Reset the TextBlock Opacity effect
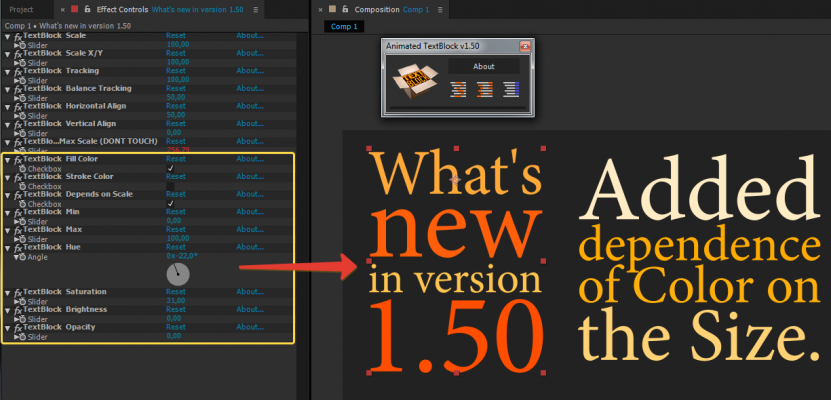This screenshot has height=400, width=831. pos(176,327)
